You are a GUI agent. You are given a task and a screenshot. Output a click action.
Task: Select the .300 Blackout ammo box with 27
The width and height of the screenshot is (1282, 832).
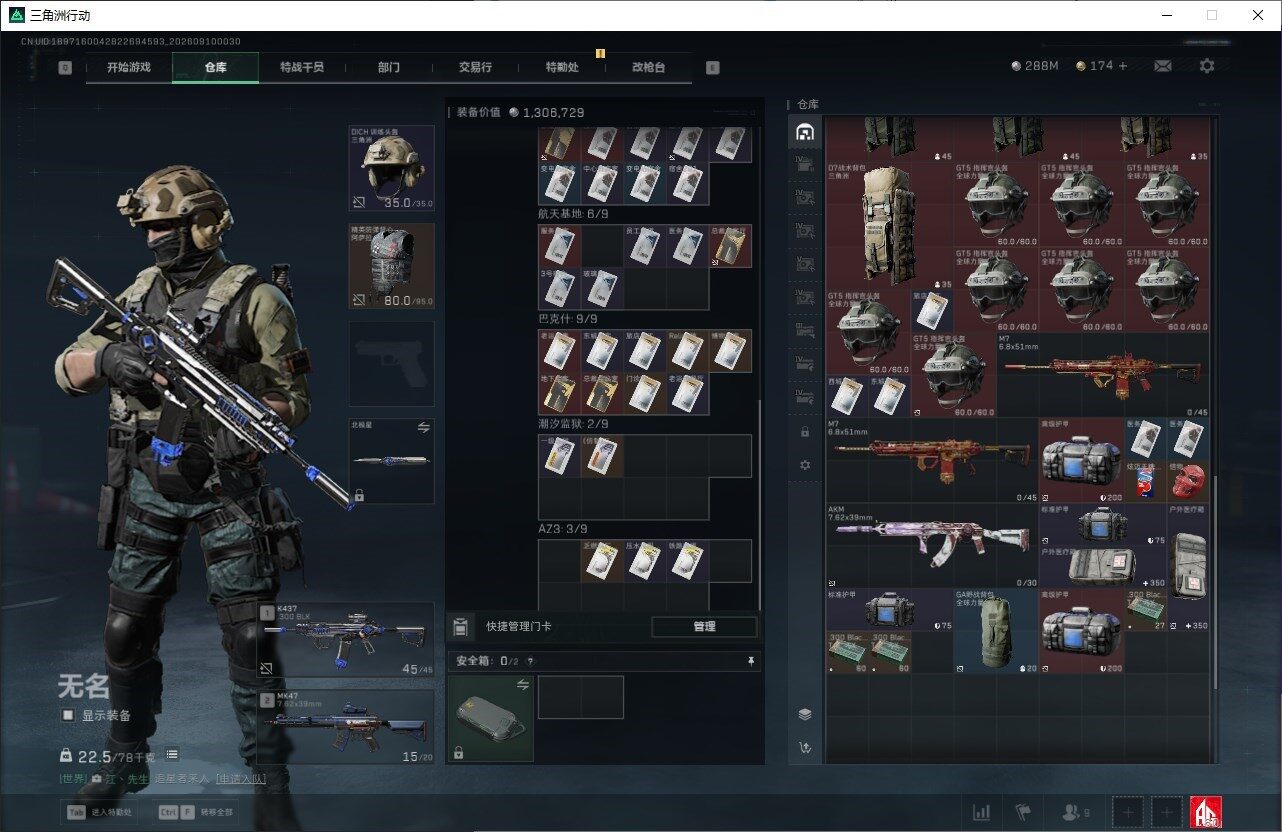(x=1145, y=609)
